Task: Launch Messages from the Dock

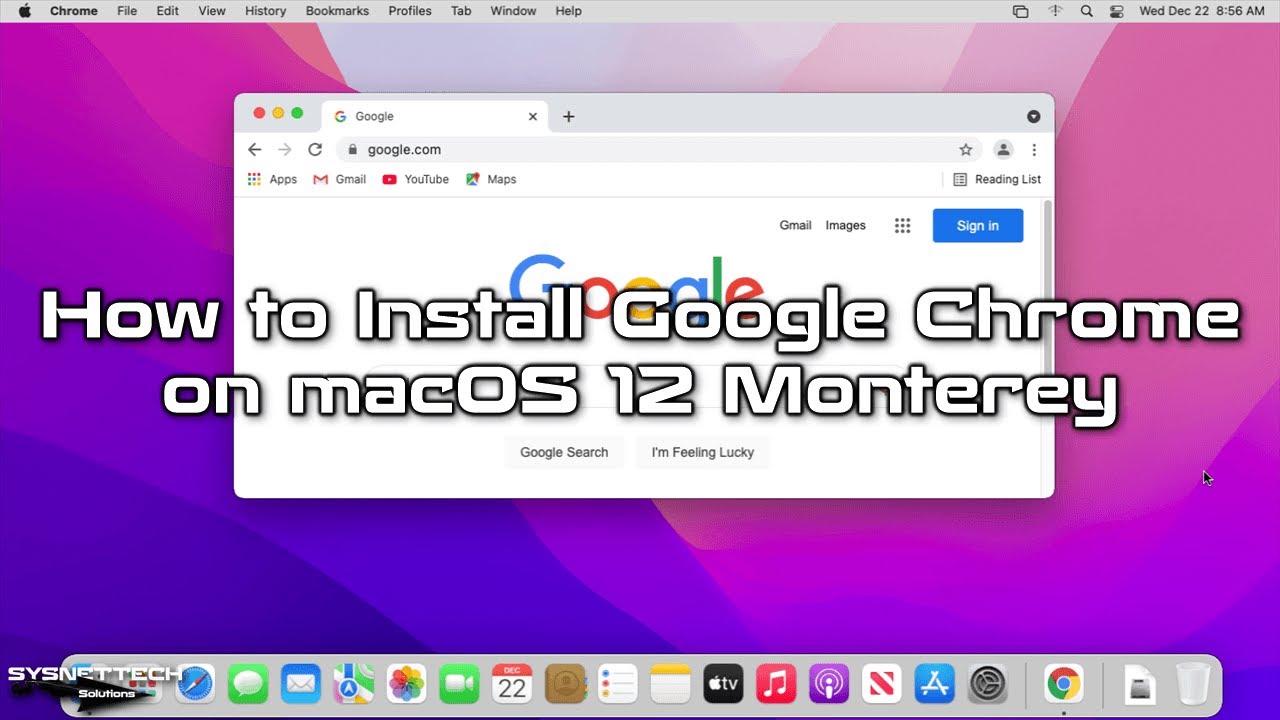Action: pos(248,684)
